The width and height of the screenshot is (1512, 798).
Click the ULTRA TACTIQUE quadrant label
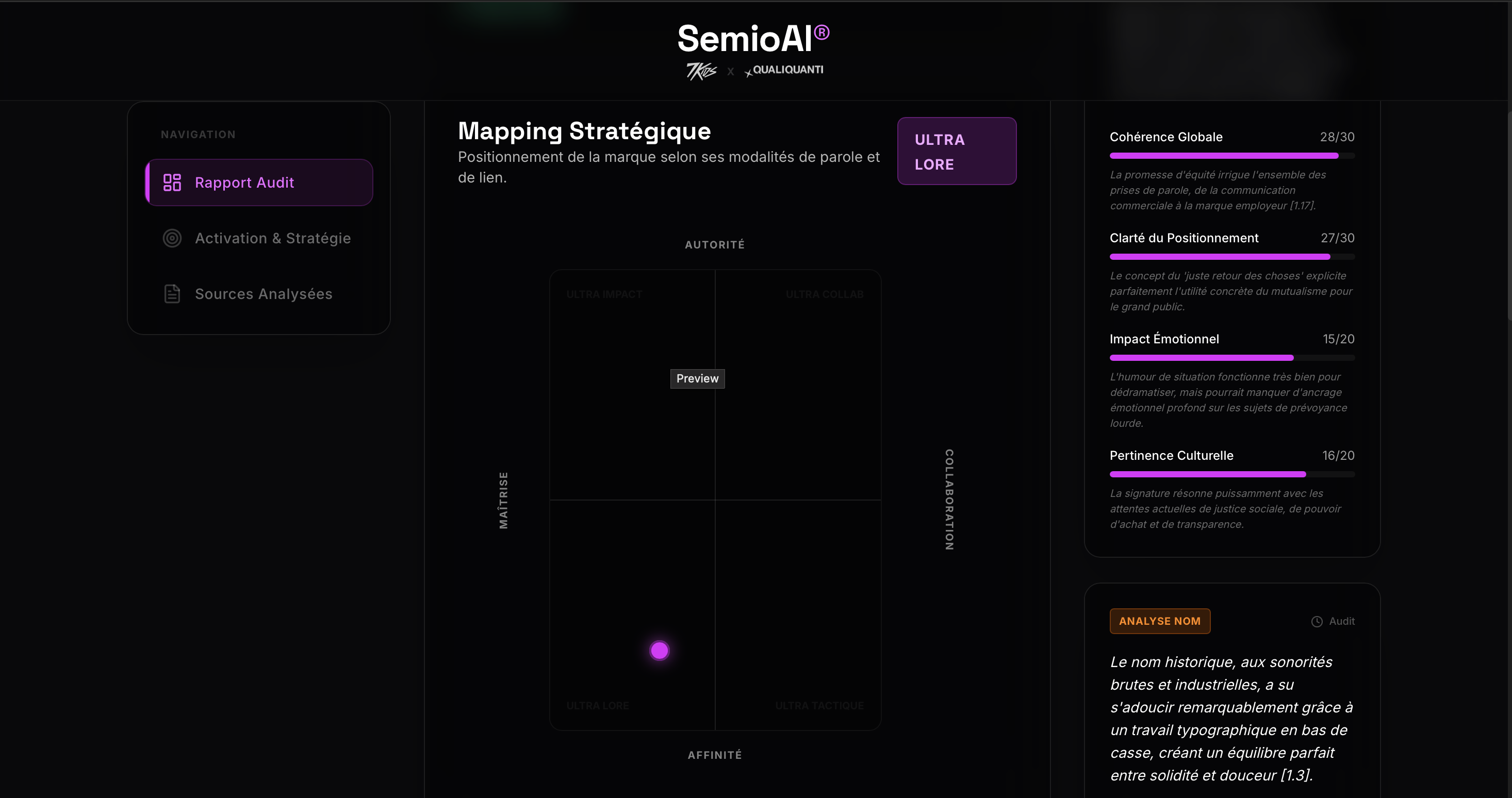coord(819,706)
